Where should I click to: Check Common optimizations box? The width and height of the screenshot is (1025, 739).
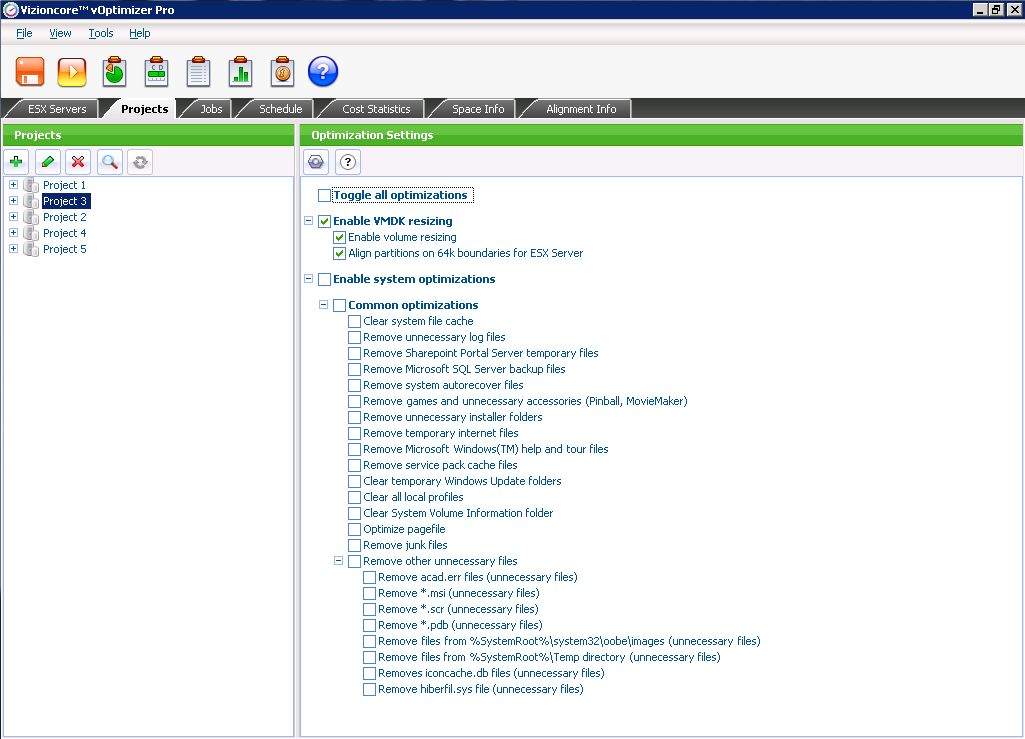click(x=339, y=305)
